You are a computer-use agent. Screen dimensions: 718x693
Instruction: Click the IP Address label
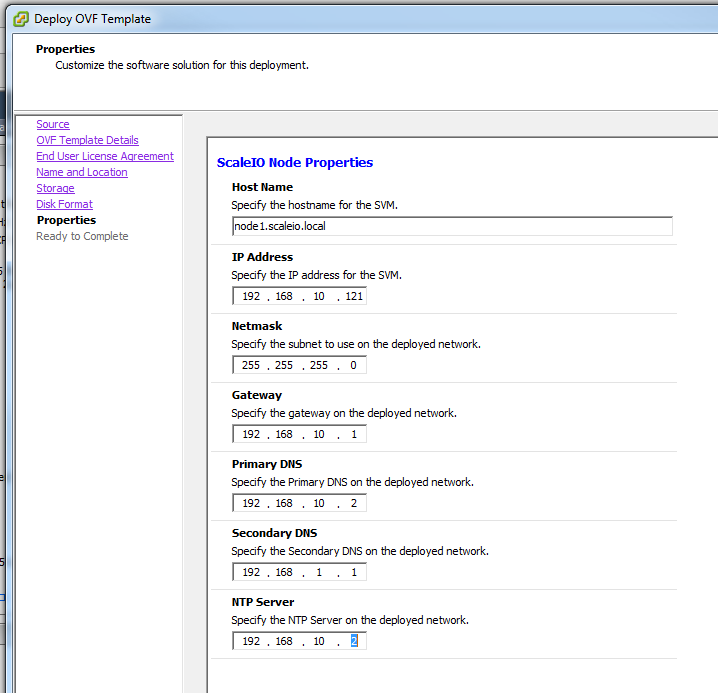(262, 257)
